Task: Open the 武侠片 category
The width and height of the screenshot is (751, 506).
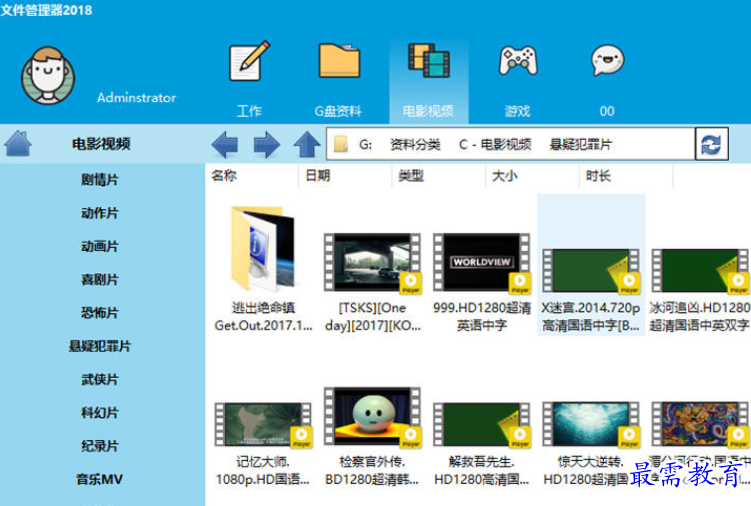Action: (x=100, y=380)
